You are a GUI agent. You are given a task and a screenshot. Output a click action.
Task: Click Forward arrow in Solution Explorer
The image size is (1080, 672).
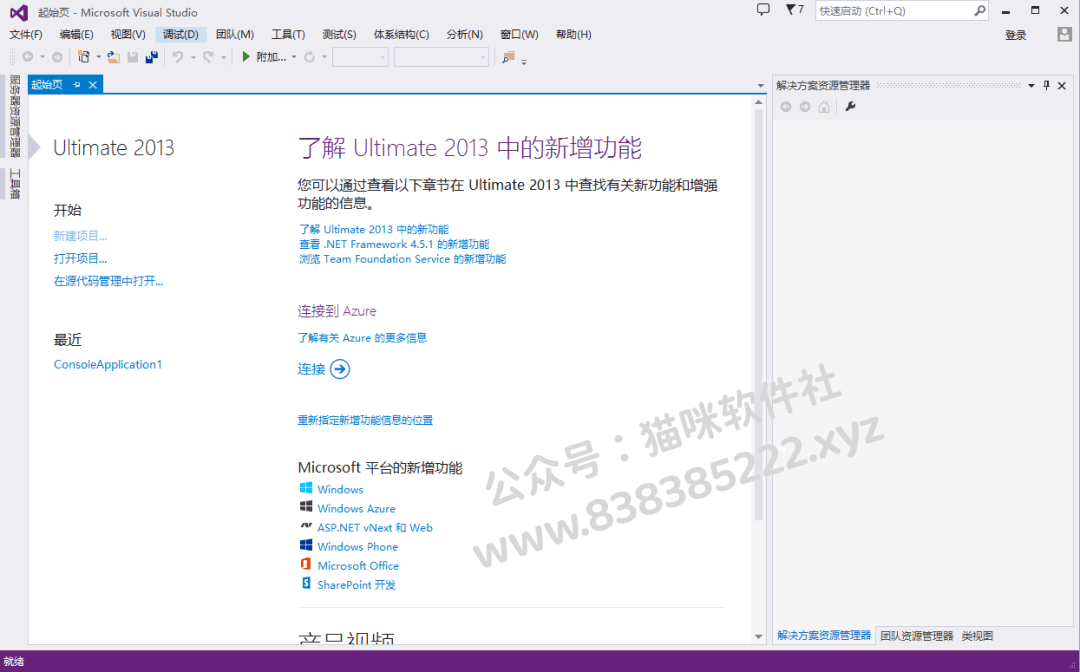(x=804, y=107)
